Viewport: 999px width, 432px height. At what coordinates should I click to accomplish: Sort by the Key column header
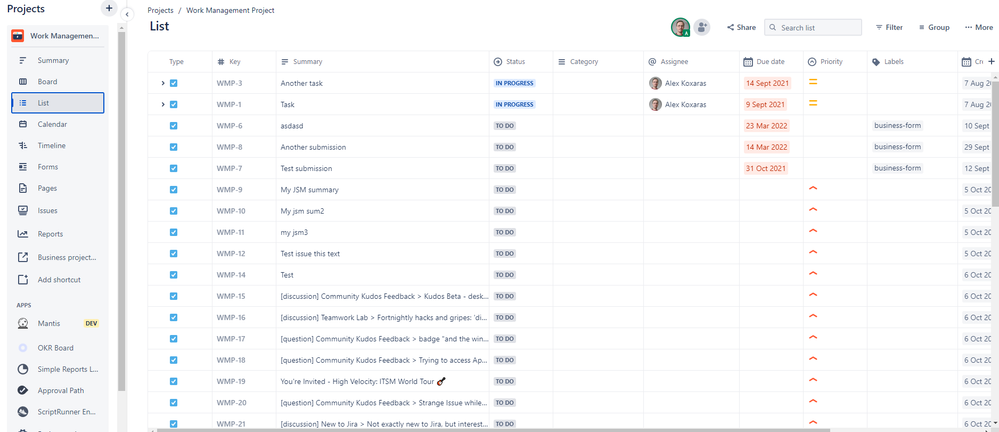pos(244,62)
